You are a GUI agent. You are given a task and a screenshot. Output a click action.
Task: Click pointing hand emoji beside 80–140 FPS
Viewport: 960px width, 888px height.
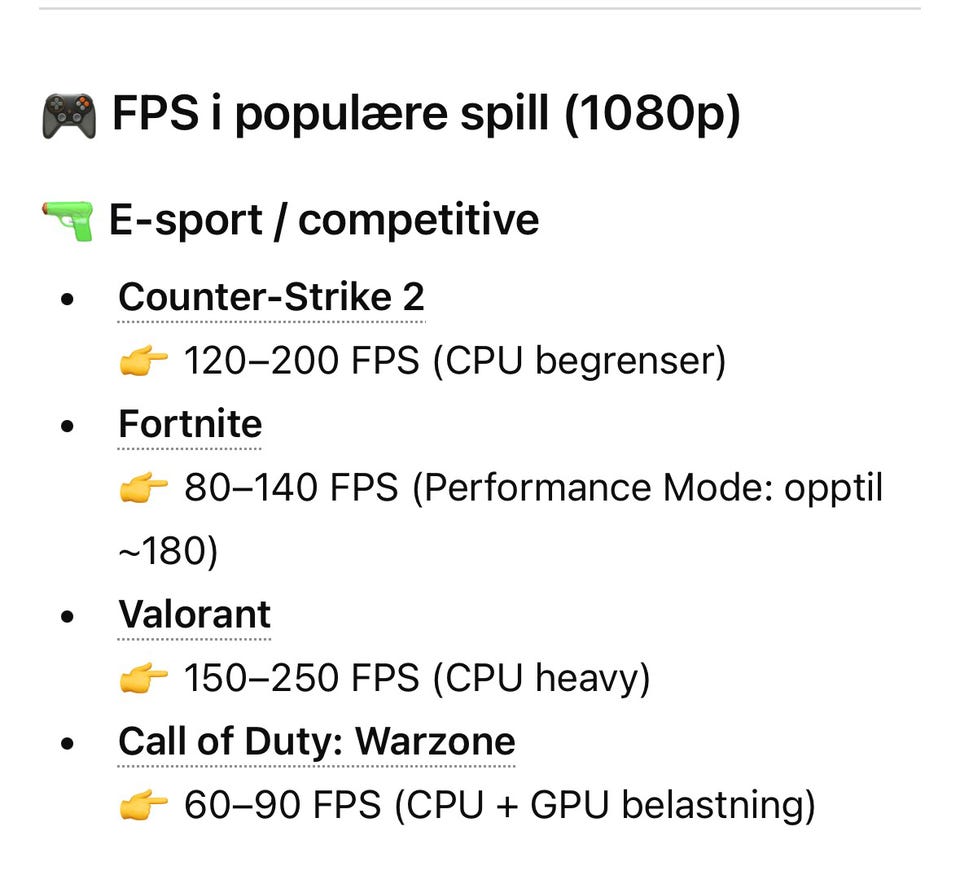click(143, 489)
